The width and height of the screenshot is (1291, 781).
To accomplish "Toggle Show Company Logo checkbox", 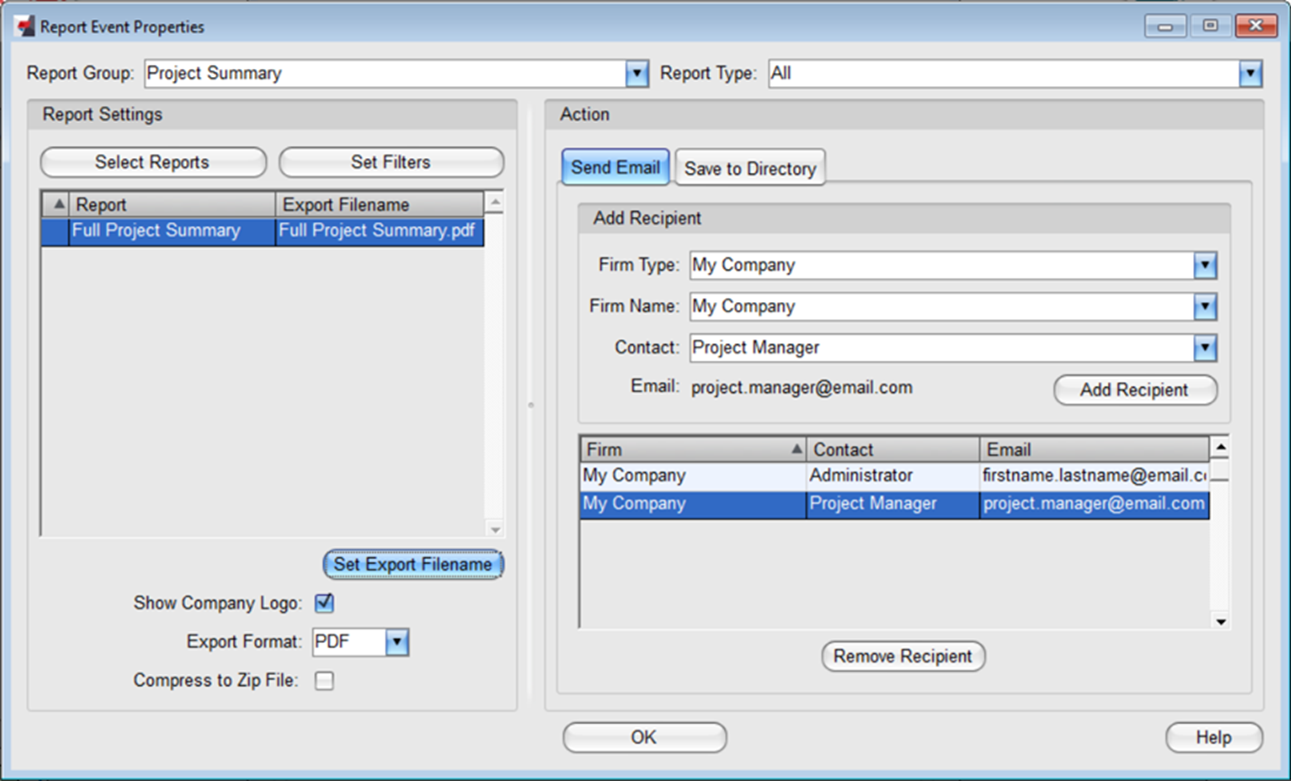I will pyautogui.click(x=324, y=603).
